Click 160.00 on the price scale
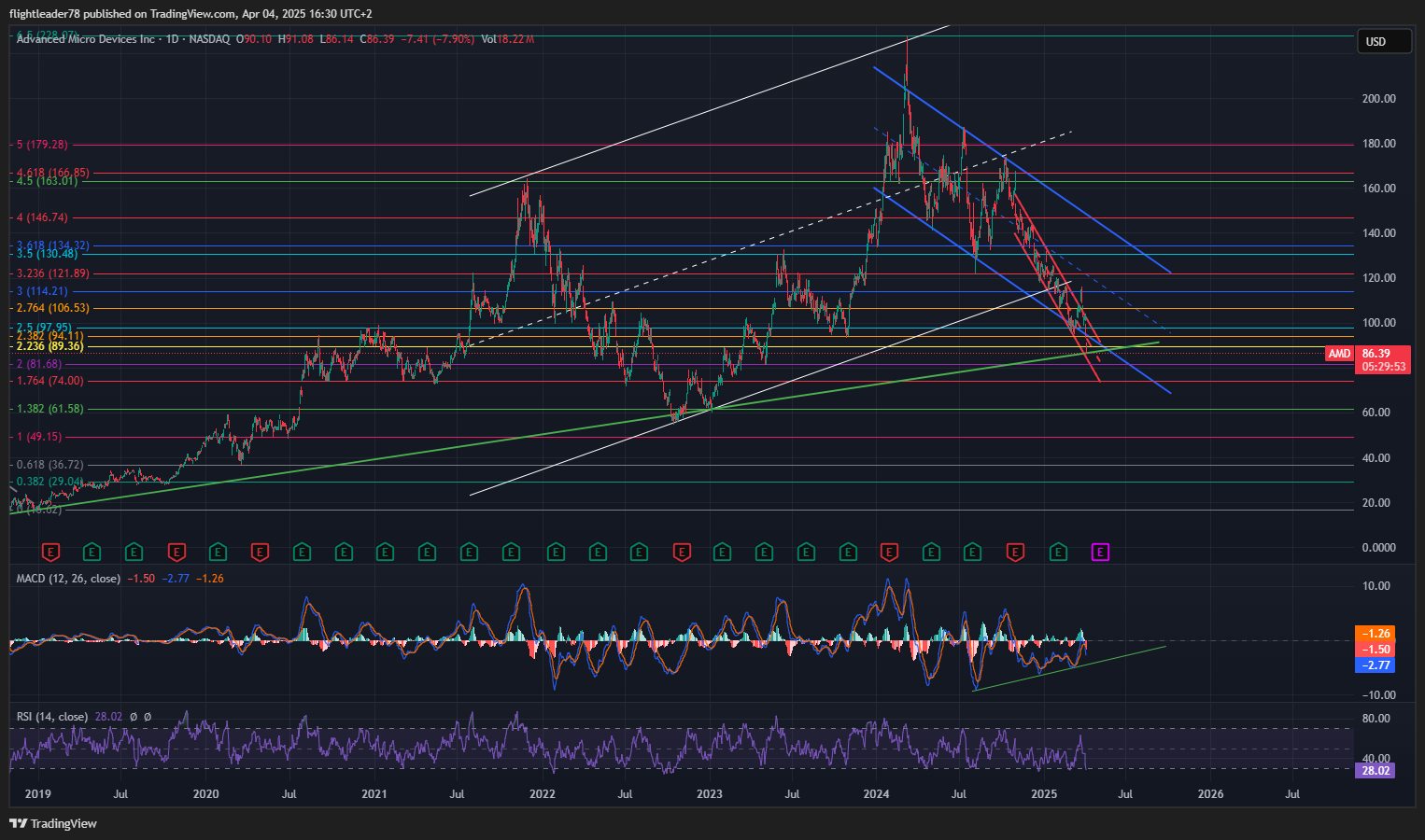1425x840 pixels. [1379, 189]
